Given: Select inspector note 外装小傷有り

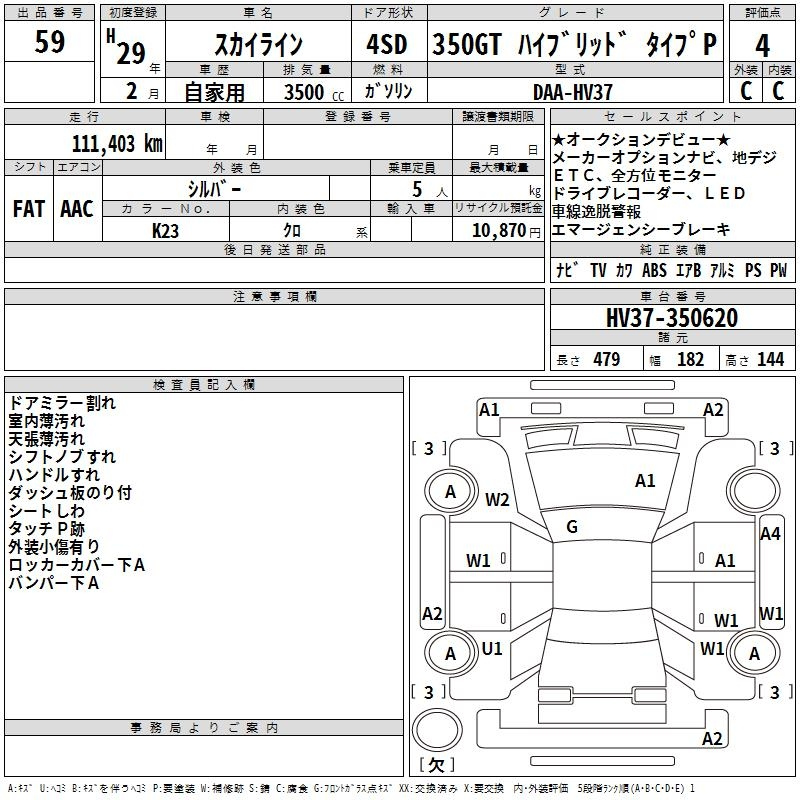Looking at the screenshot, I should tap(54, 546).
